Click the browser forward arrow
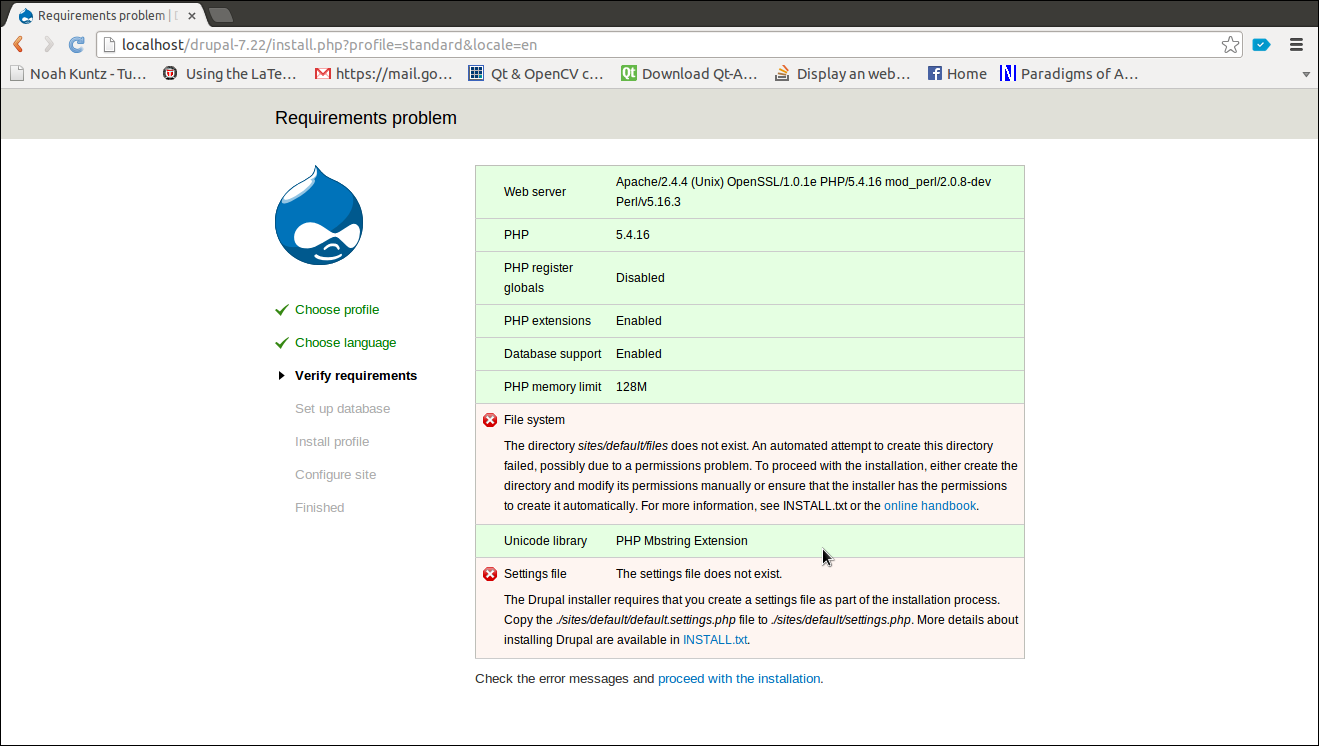The height and width of the screenshot is (746, 1319). click(x=47, y=44)
